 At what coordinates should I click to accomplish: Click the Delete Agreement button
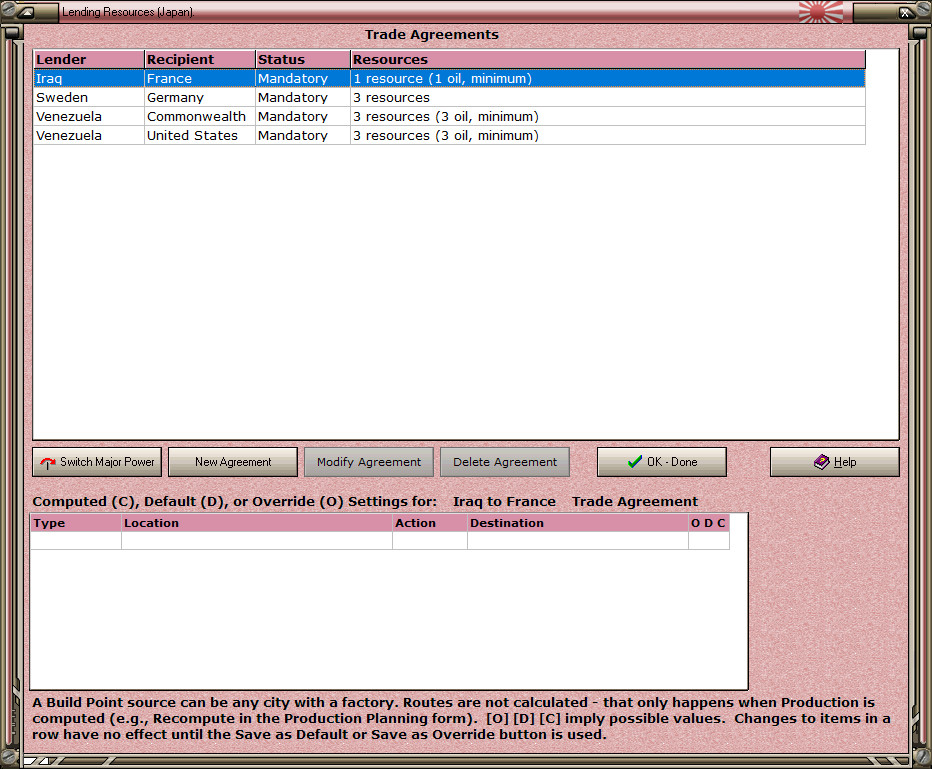505,462
